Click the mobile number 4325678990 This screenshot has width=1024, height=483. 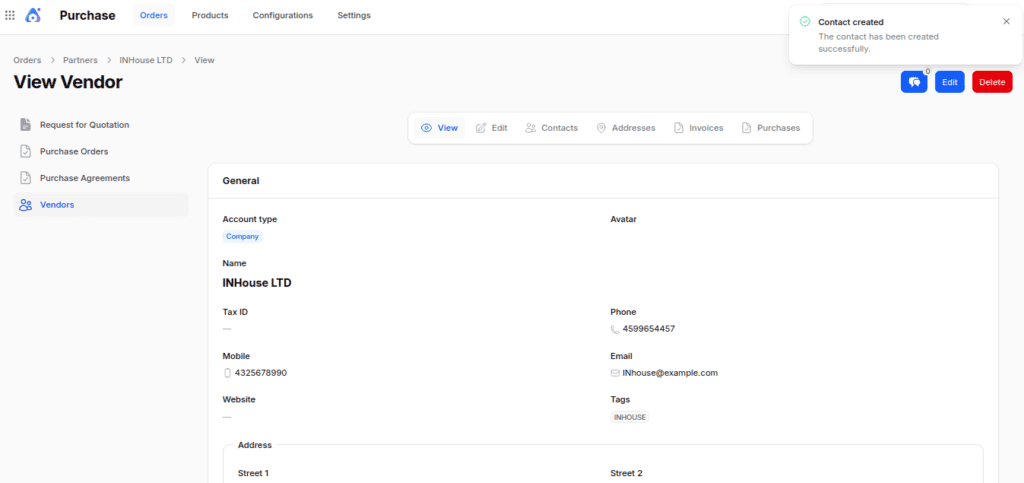261,373
